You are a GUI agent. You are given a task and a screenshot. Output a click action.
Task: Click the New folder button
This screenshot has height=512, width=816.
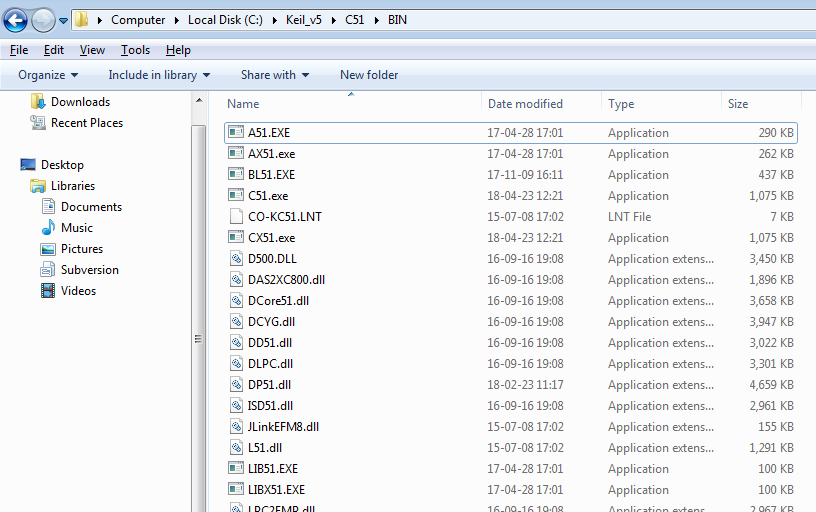point(369,75)
